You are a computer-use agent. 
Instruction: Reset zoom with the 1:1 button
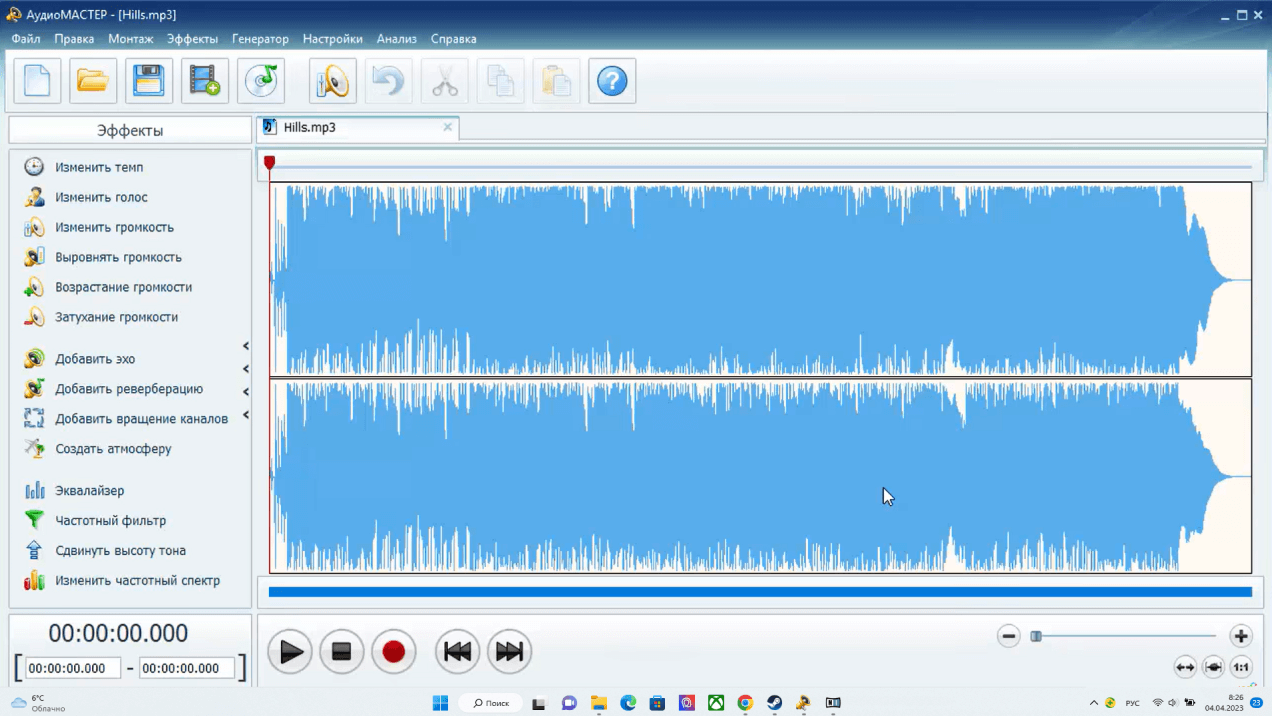click(x=1241, y=667)
